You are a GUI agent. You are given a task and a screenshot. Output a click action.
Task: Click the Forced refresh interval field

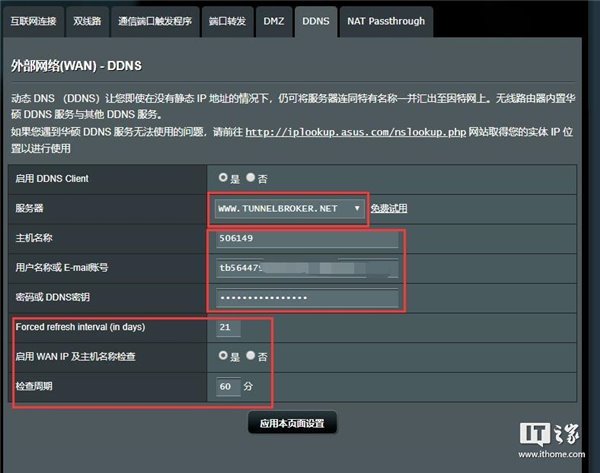228,328
